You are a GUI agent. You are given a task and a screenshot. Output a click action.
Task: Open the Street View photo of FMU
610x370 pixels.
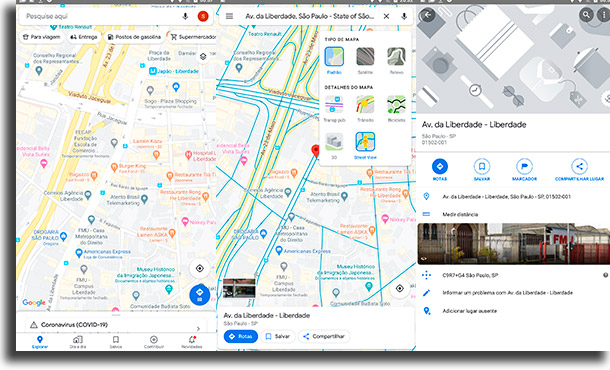513,244
